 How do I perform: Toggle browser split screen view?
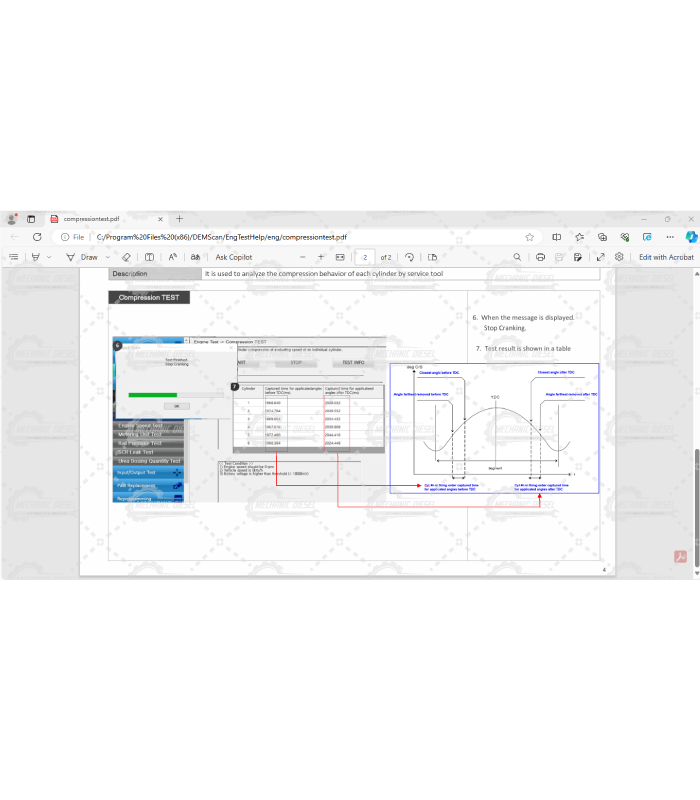556,237
